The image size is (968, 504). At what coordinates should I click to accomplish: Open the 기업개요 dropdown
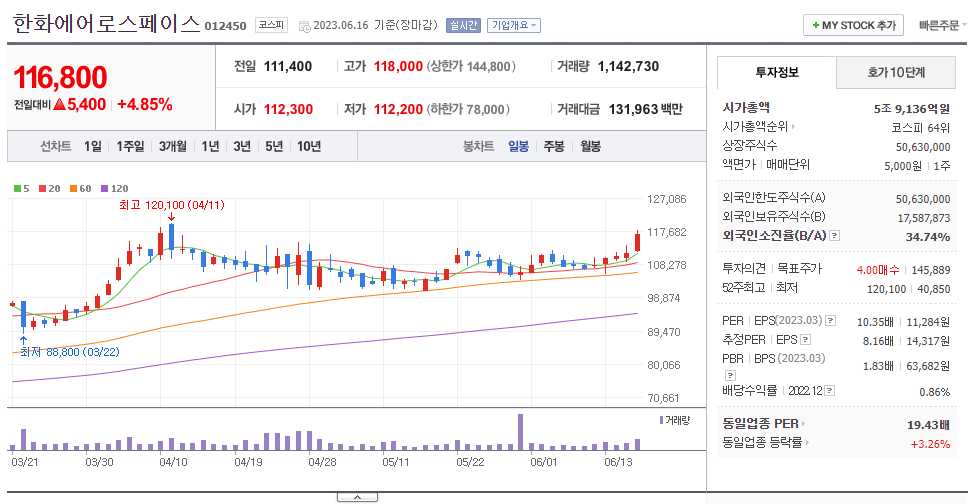coord(514,25)
